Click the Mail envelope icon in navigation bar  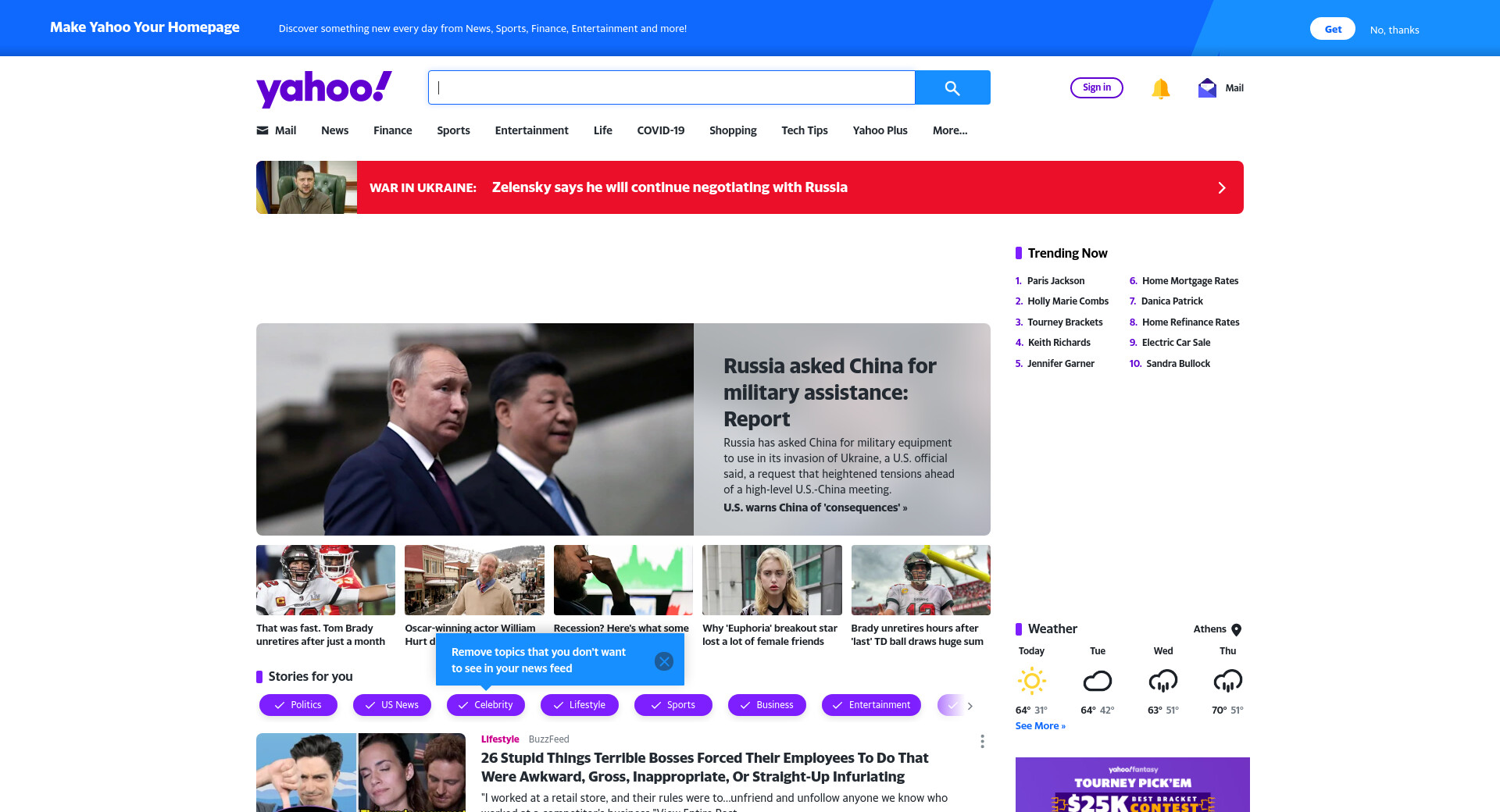[x=262, y=130]
